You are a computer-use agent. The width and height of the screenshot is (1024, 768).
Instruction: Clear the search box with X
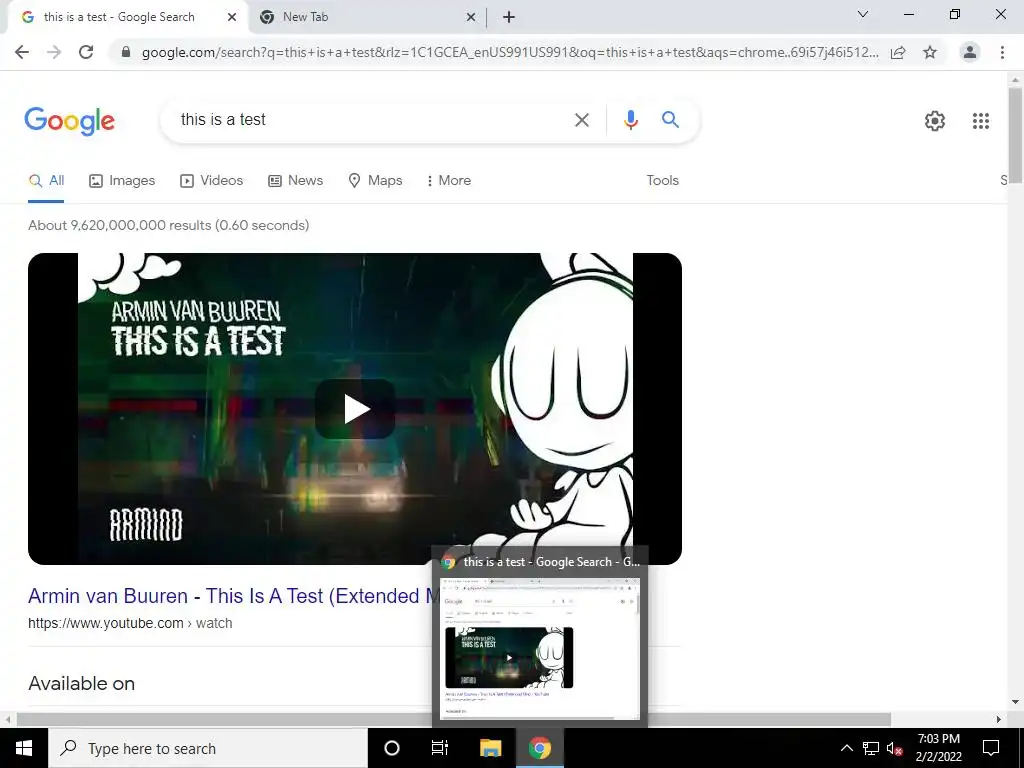click(x=581, y=120)
